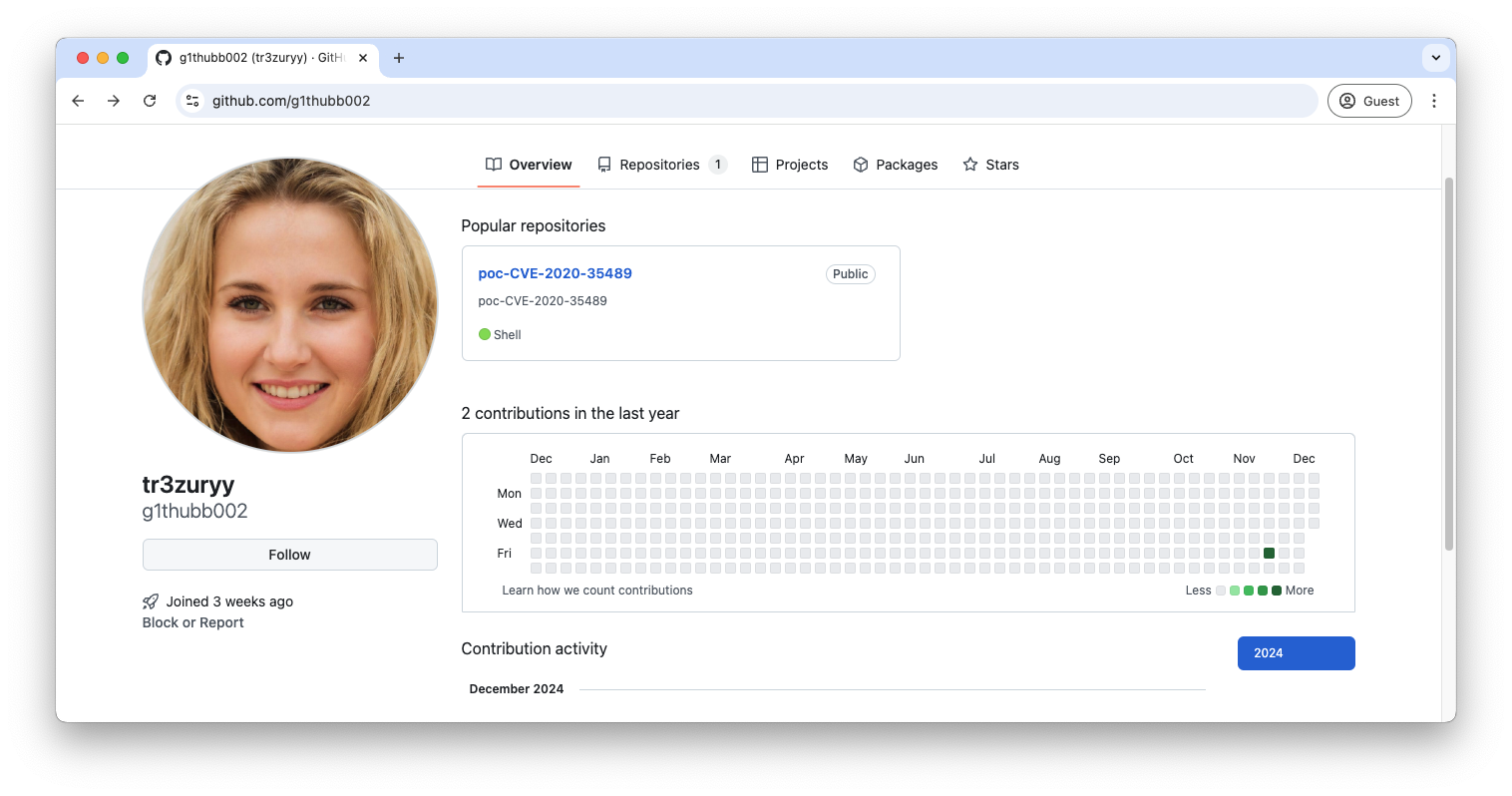Screen dimensions: 1512x796
Task: Click the Stars star icon
Action: click(x=967, y=164)
